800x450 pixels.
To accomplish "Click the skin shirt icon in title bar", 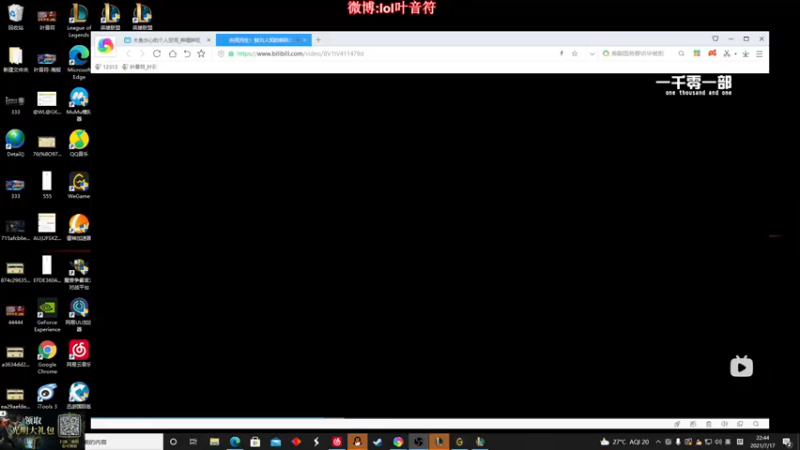I will point(715,39).
